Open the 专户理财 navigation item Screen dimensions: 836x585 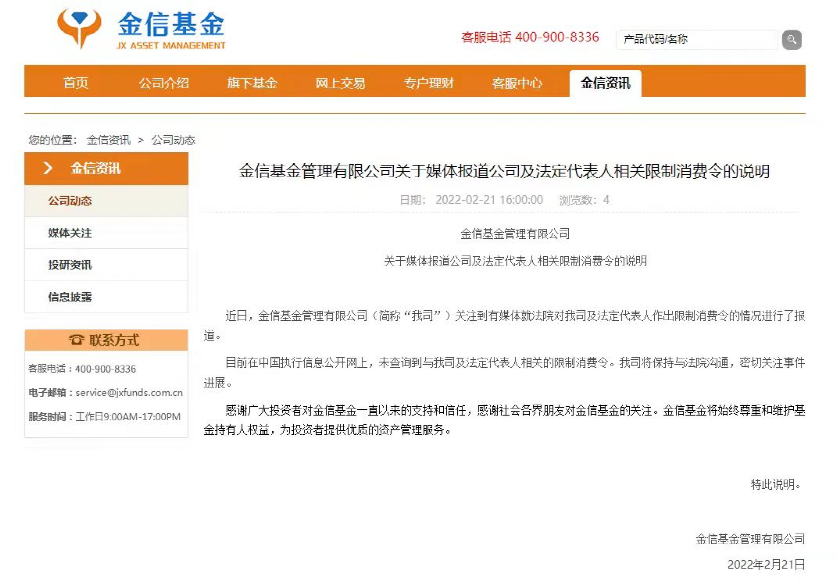click(x=429, y=83)
